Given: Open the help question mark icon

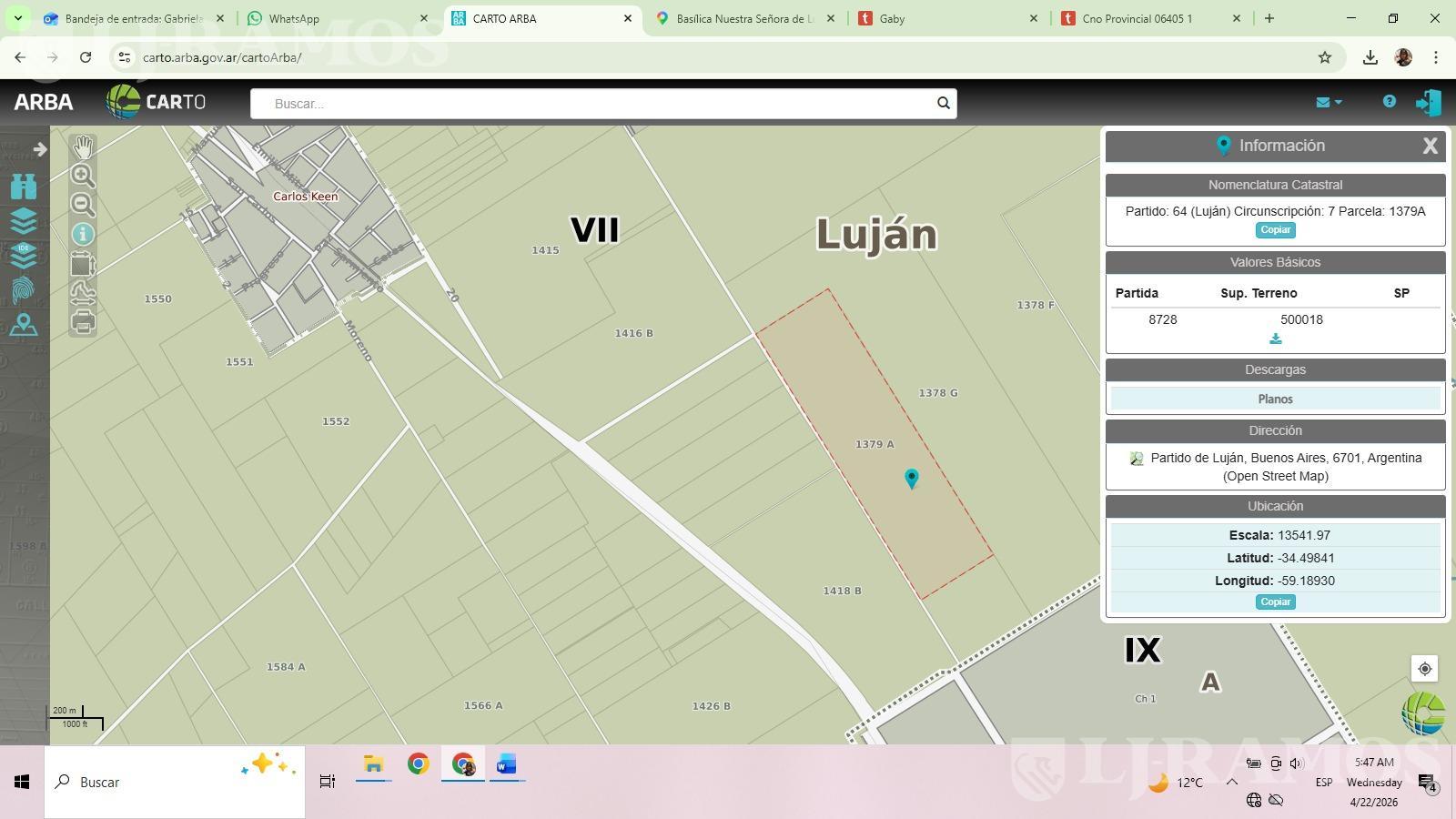Looking at the screenshot, I should click(1390, 102).
